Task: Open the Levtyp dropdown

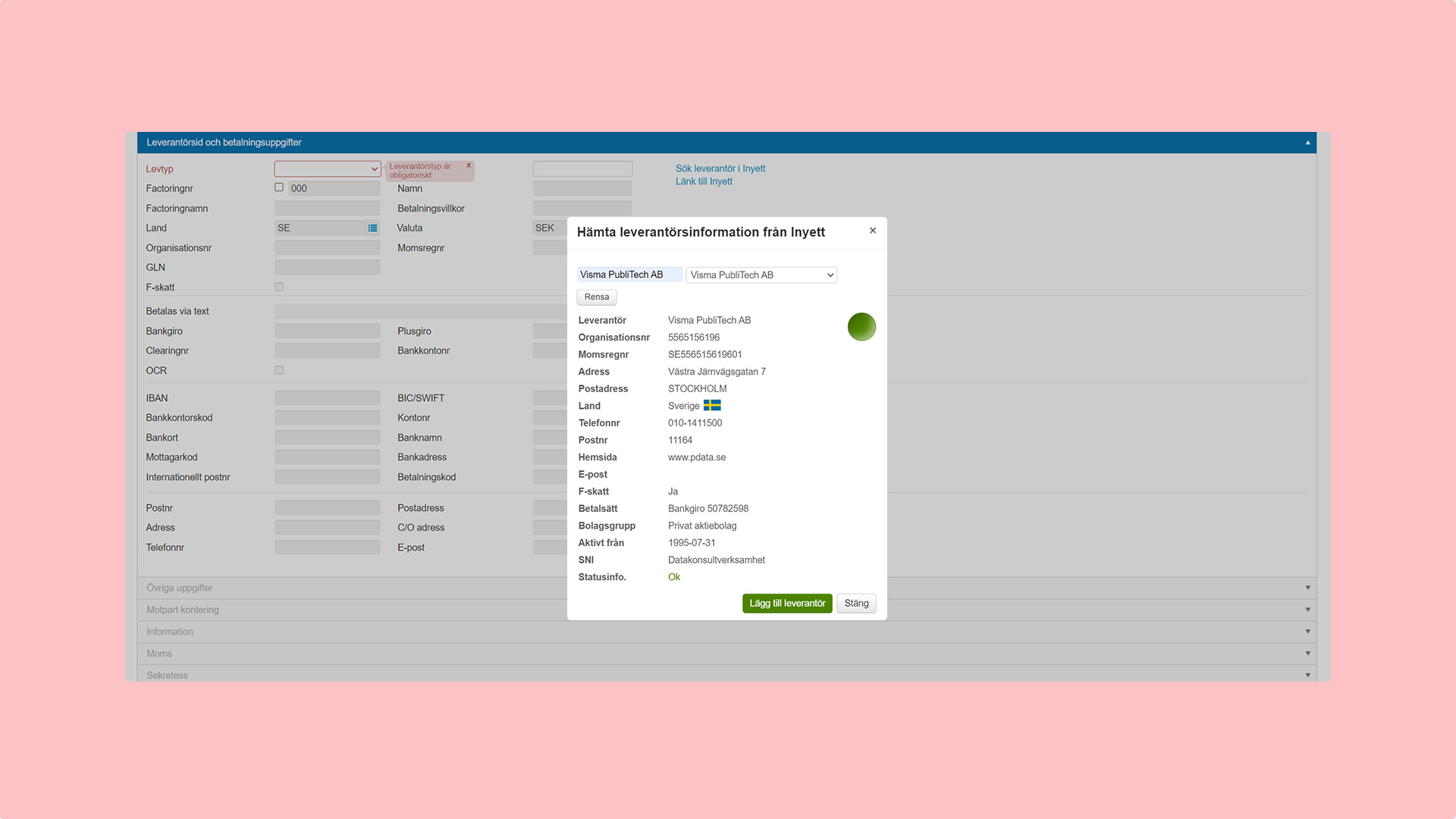Action: point(328,169)
